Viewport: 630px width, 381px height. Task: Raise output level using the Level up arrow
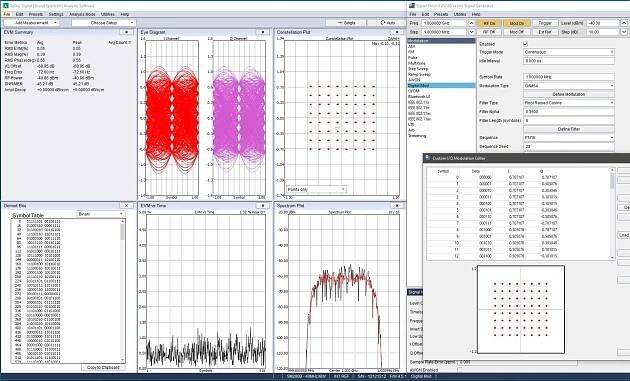(624, 23)
